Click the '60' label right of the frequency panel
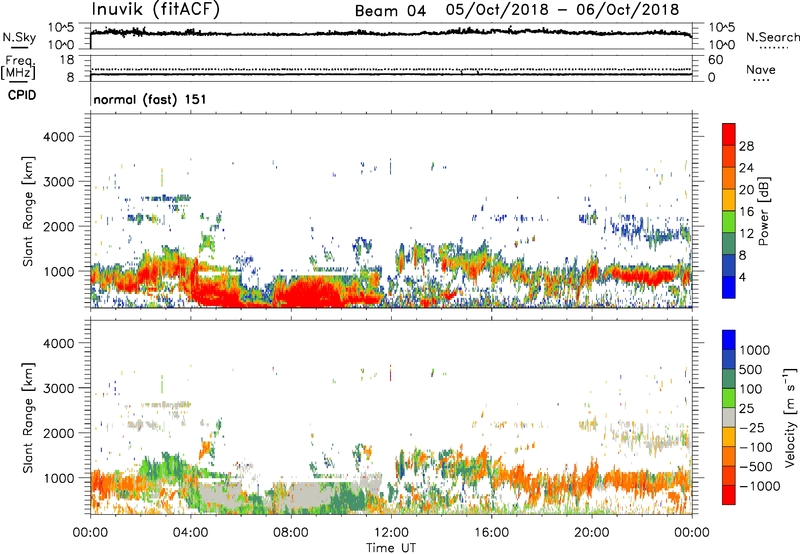This screenshot has width=800, height=554. click(716, 60)
